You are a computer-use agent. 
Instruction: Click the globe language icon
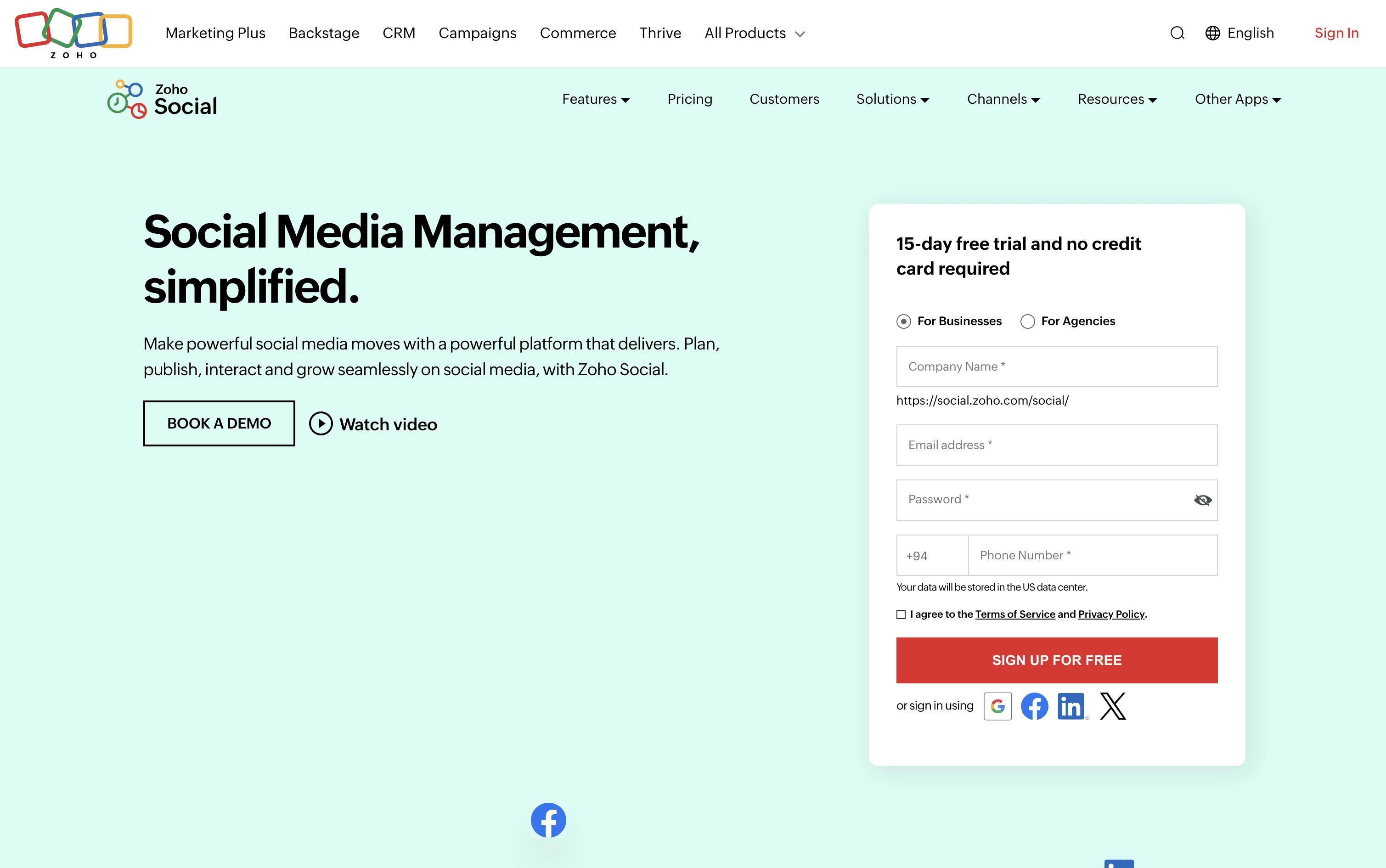click(x=1212, y=33)
